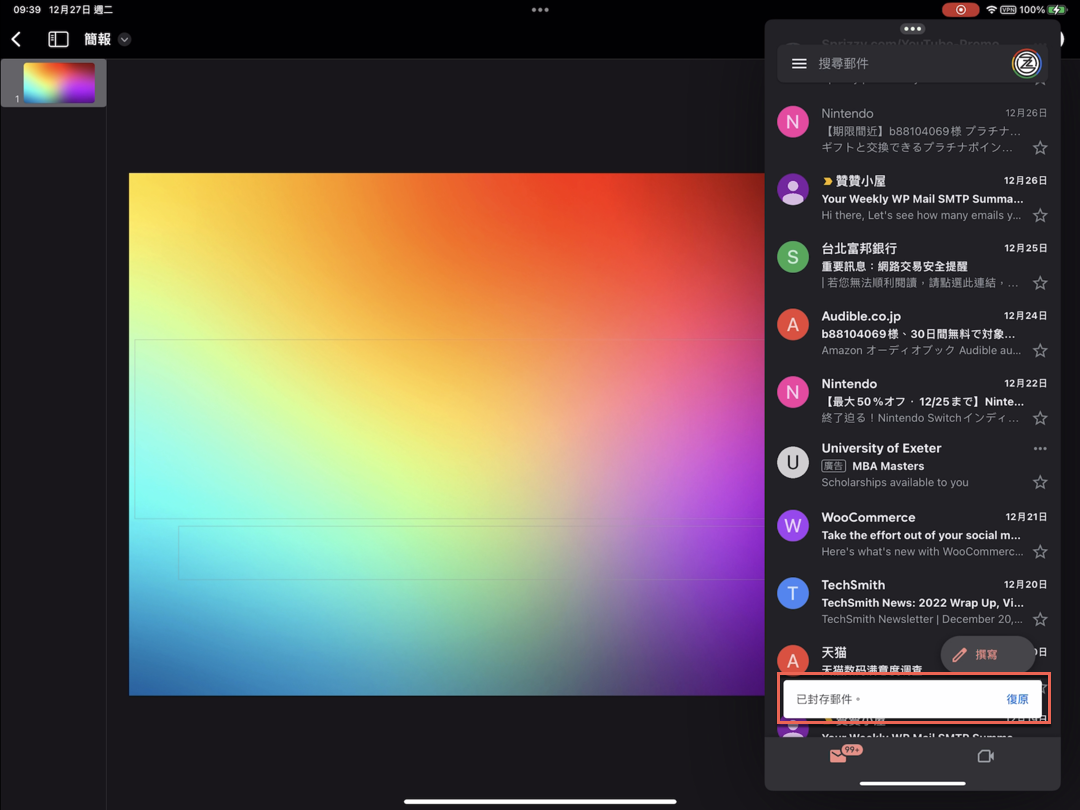
Task: Star the Nintendo 12月26日 email
Action: click(x=1040, y=147)
